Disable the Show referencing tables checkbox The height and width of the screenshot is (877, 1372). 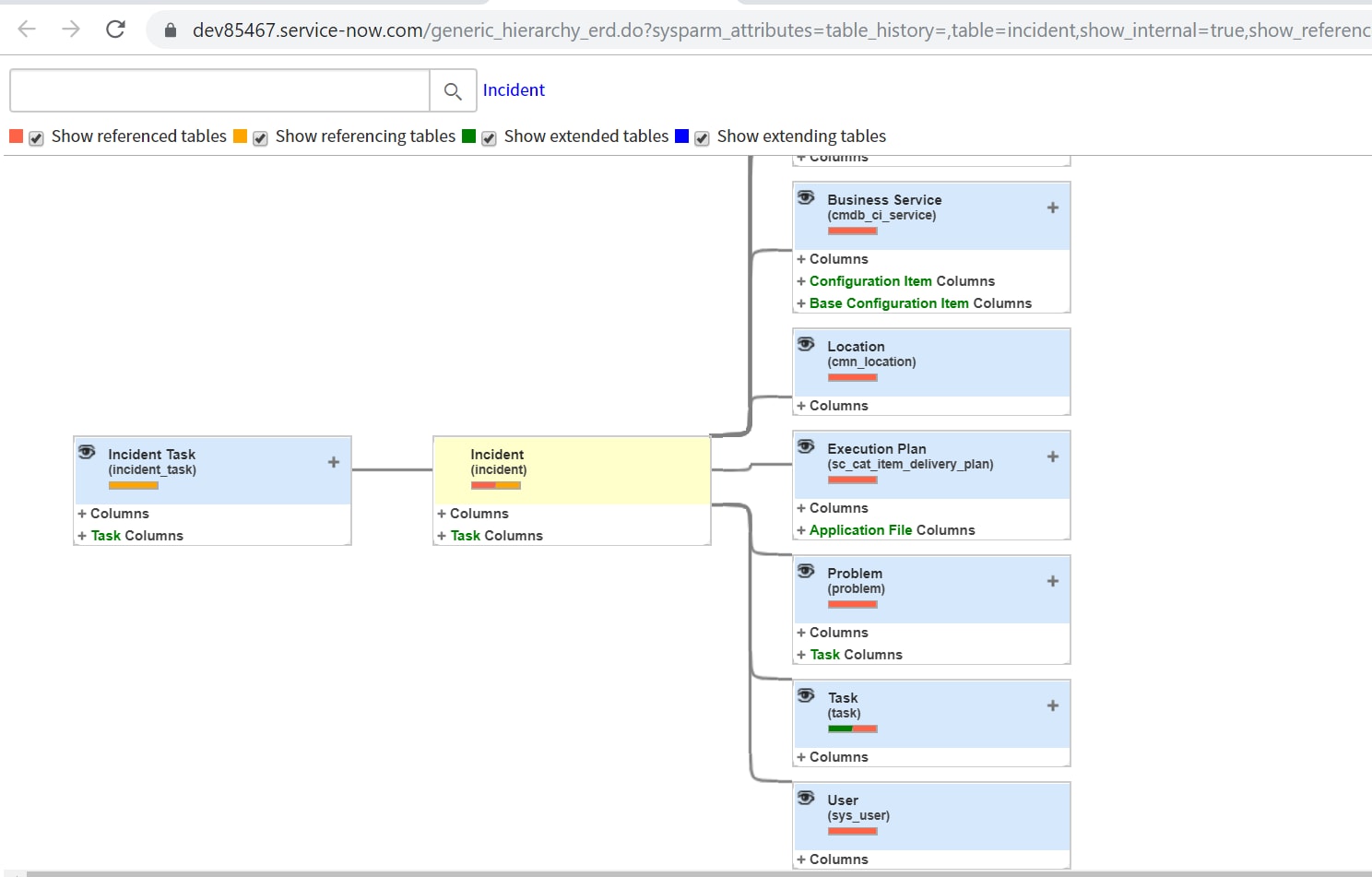pos(259,137)
